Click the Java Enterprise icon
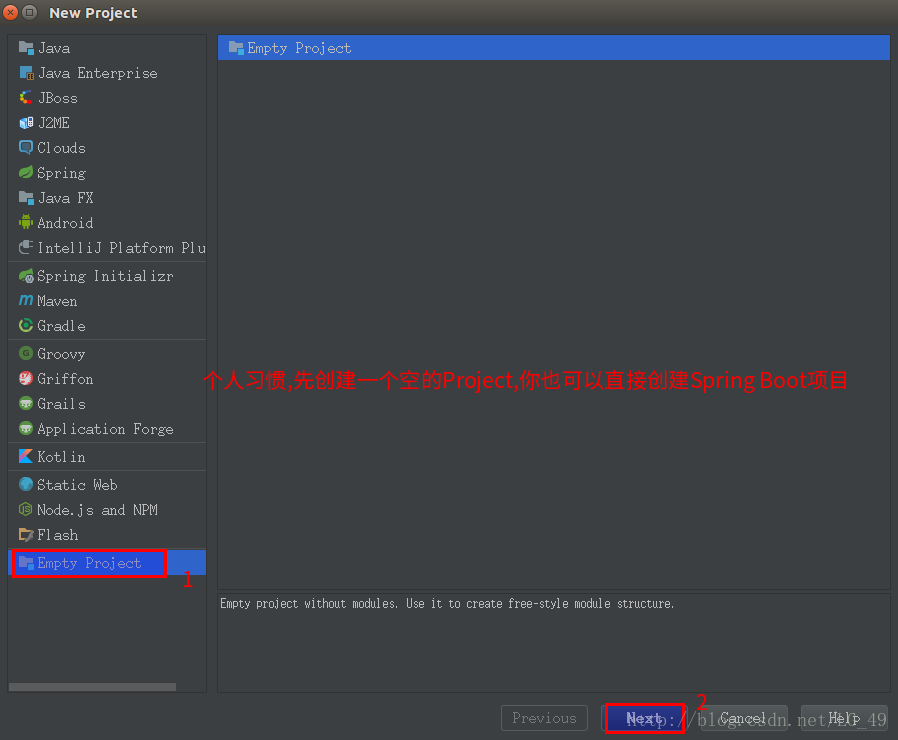This screenshot has height=740, width=898. coord(26,73)
